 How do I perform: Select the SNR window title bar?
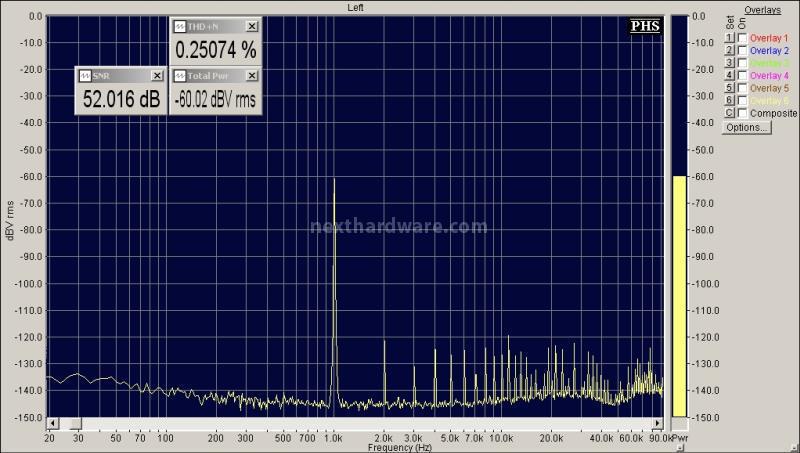121,76
